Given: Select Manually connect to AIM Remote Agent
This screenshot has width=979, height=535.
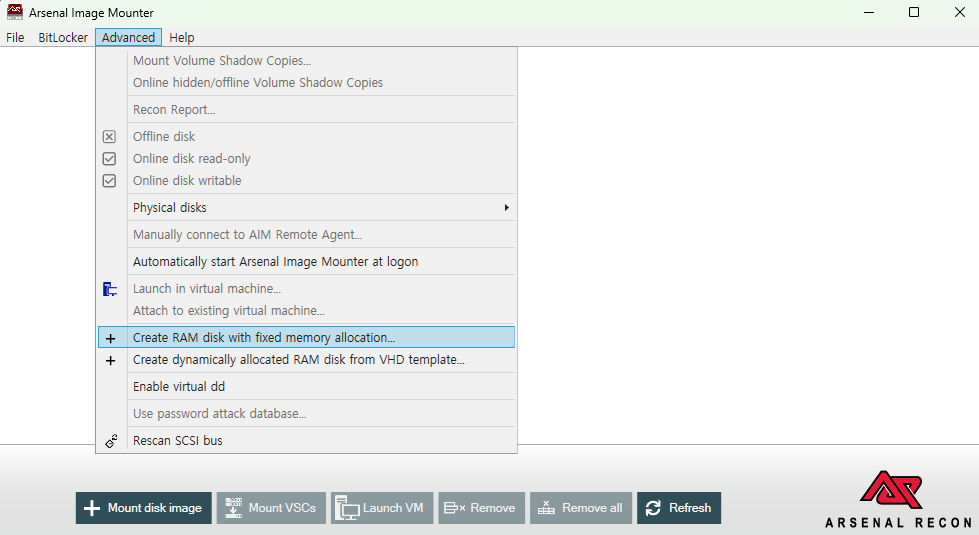Looking at the screenshot, I should point(307,235).
